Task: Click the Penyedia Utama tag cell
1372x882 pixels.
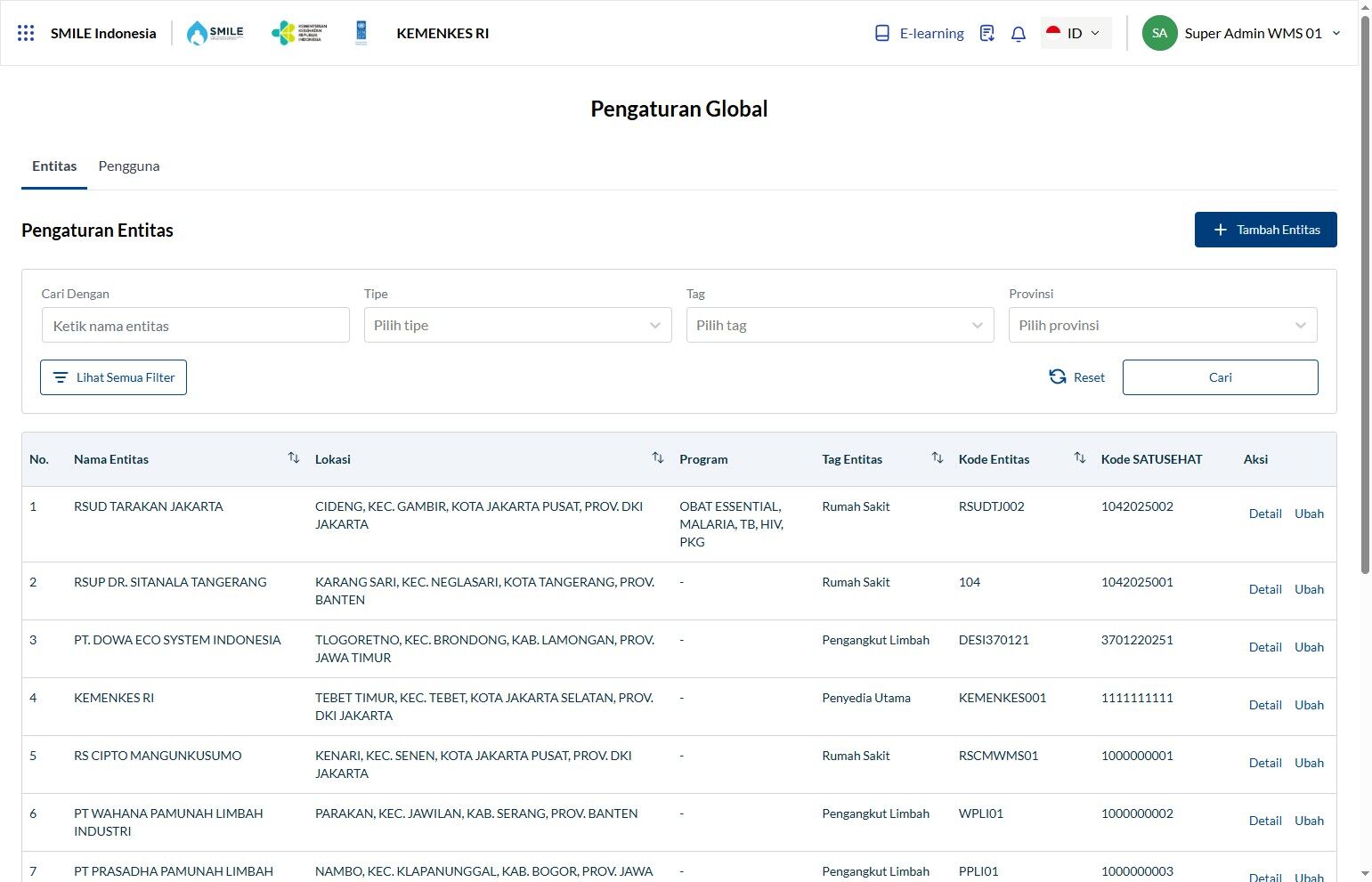Action: [x=866, y=698]
